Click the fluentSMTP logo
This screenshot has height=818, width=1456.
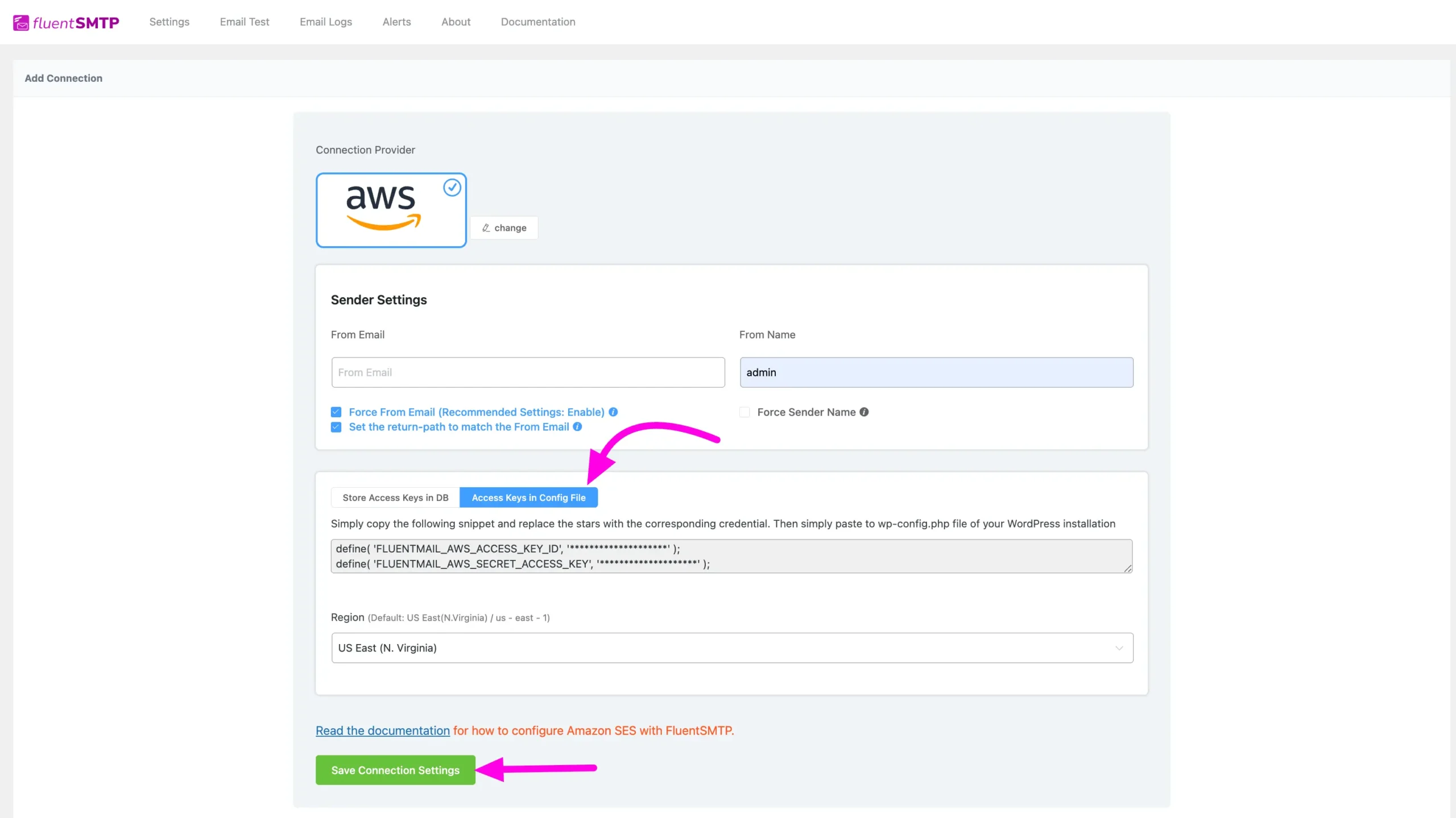(x=66, y=22)
